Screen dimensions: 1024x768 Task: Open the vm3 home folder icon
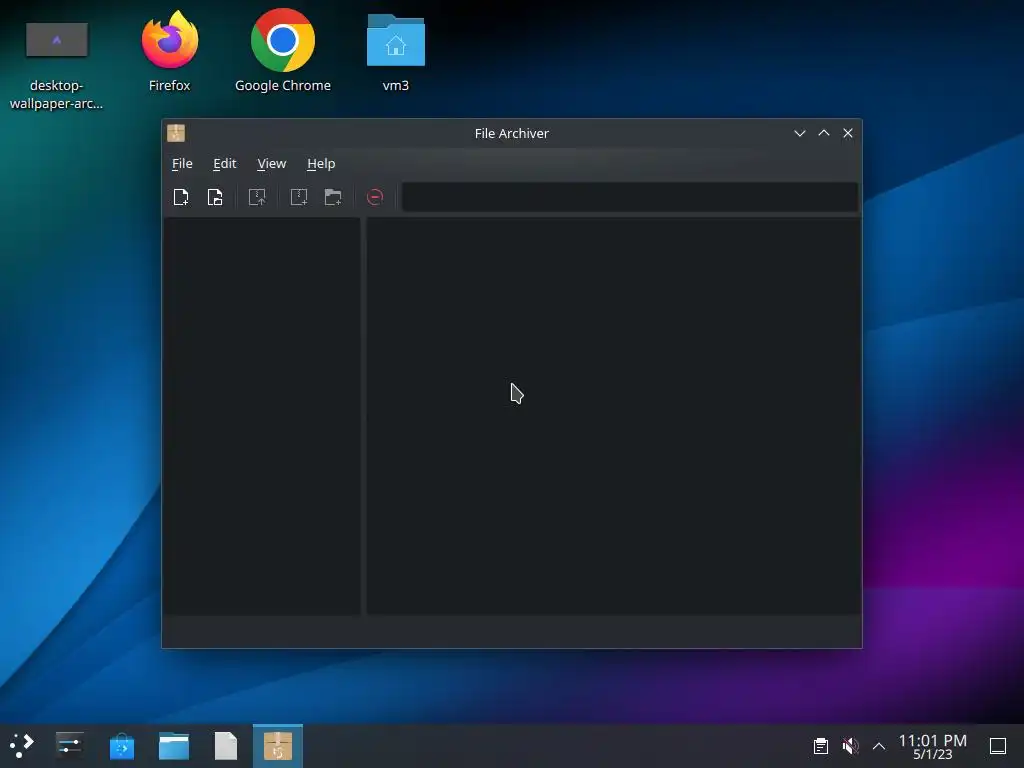tap(396, 51)
